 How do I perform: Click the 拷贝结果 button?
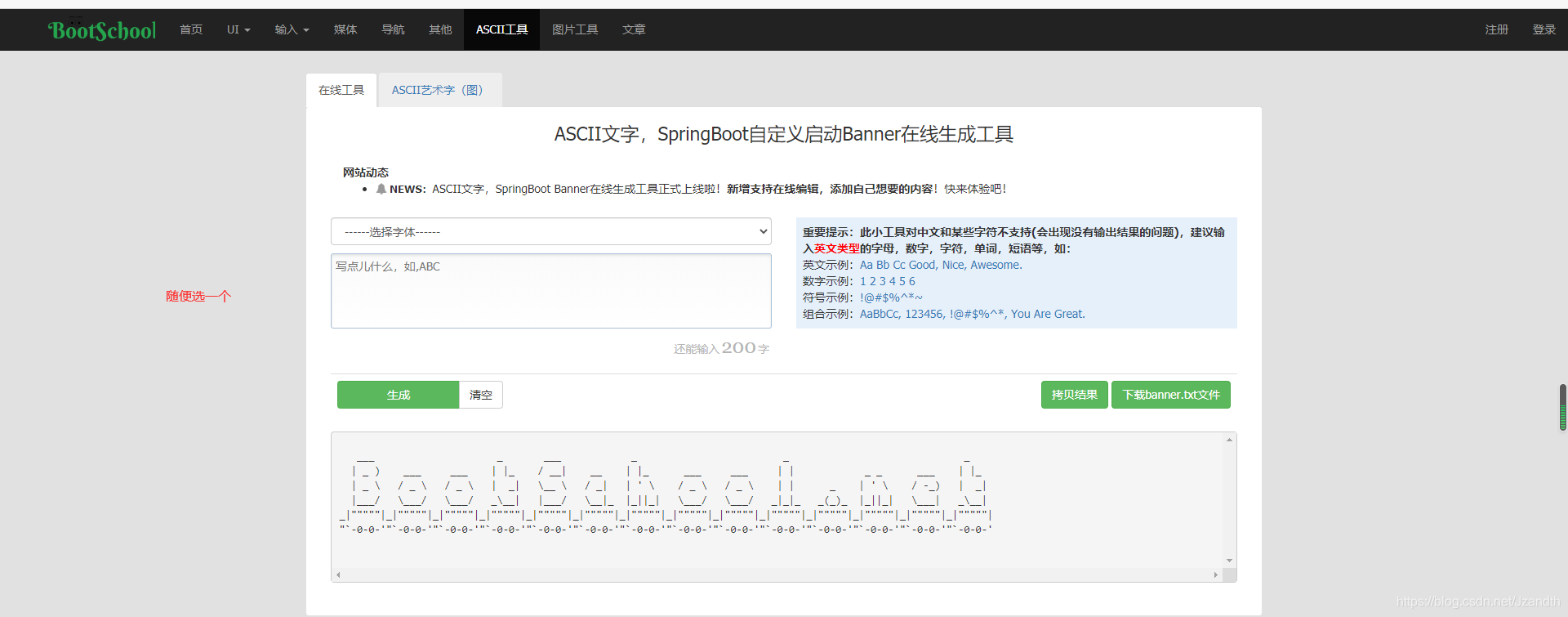click(1075, 395)
